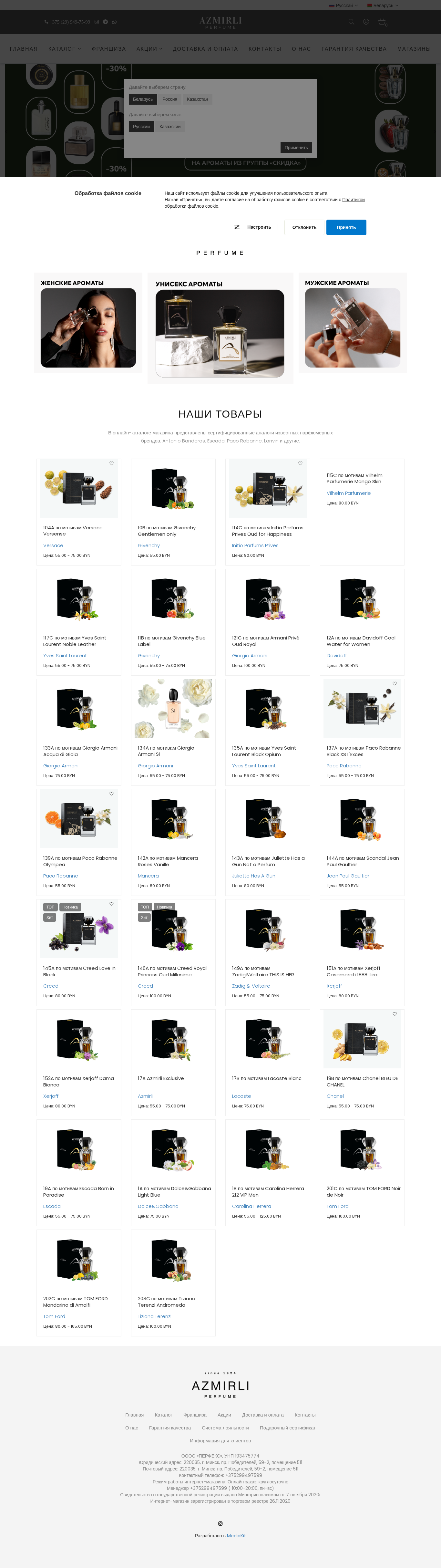Expand the Беларусь country dropdown

383,5
